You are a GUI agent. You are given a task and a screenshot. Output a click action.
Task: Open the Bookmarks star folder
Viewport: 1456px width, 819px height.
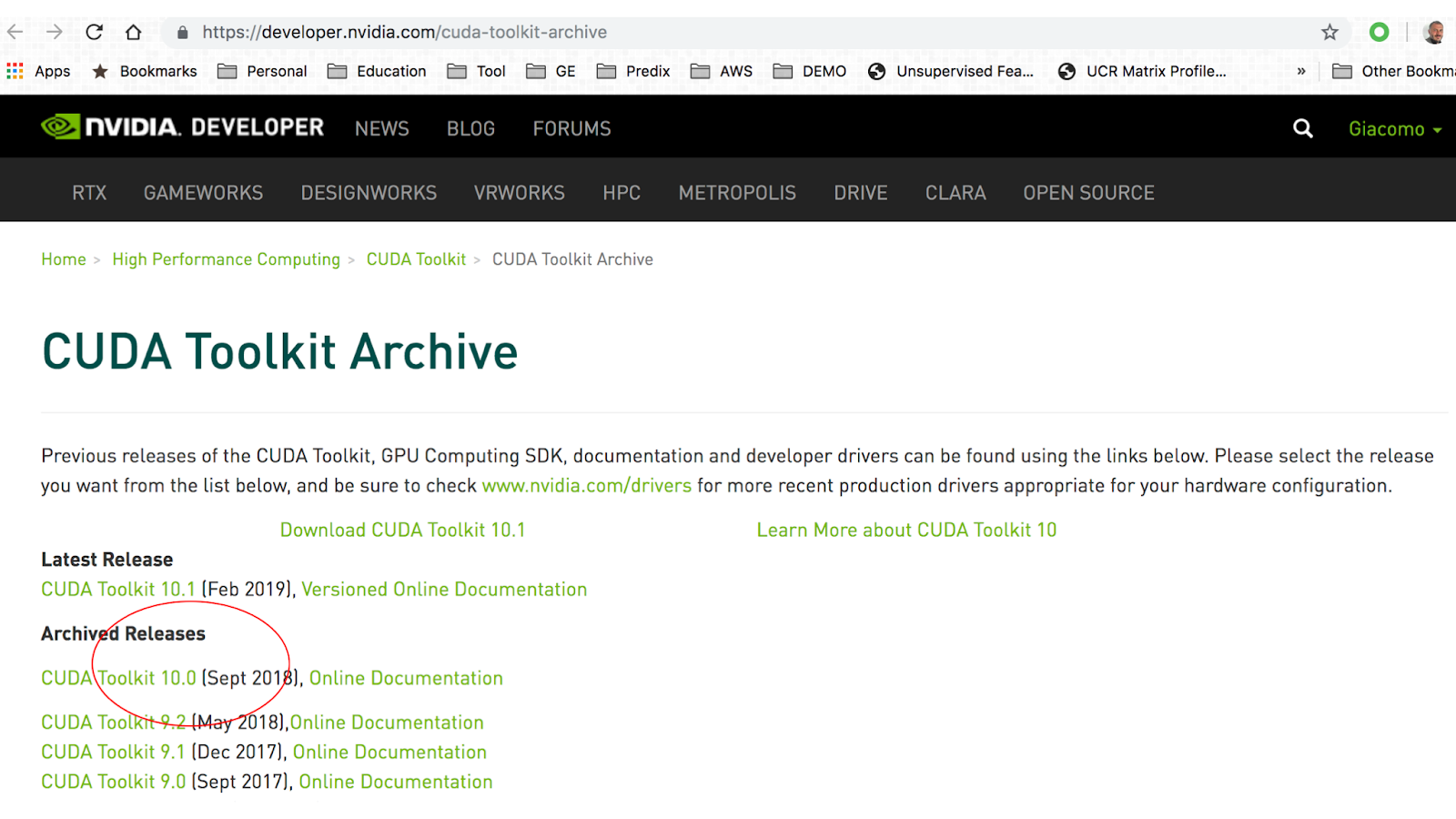[145, 71]
